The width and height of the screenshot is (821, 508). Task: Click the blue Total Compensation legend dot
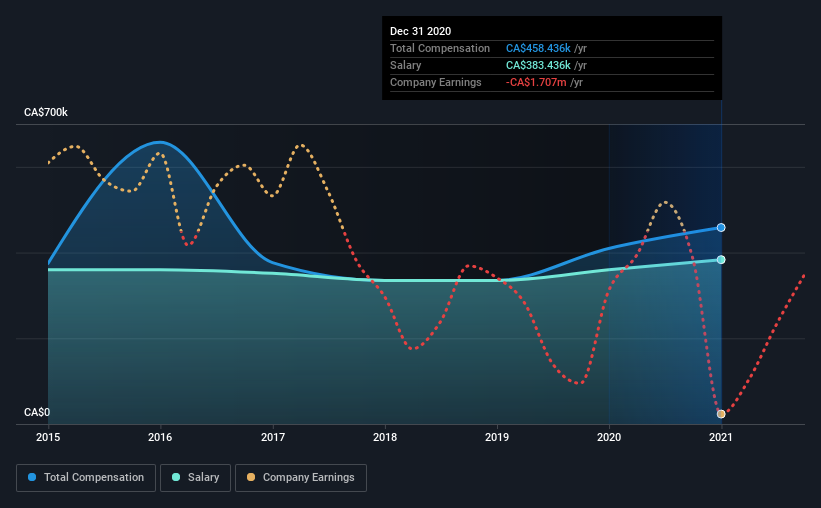[32, 477]
